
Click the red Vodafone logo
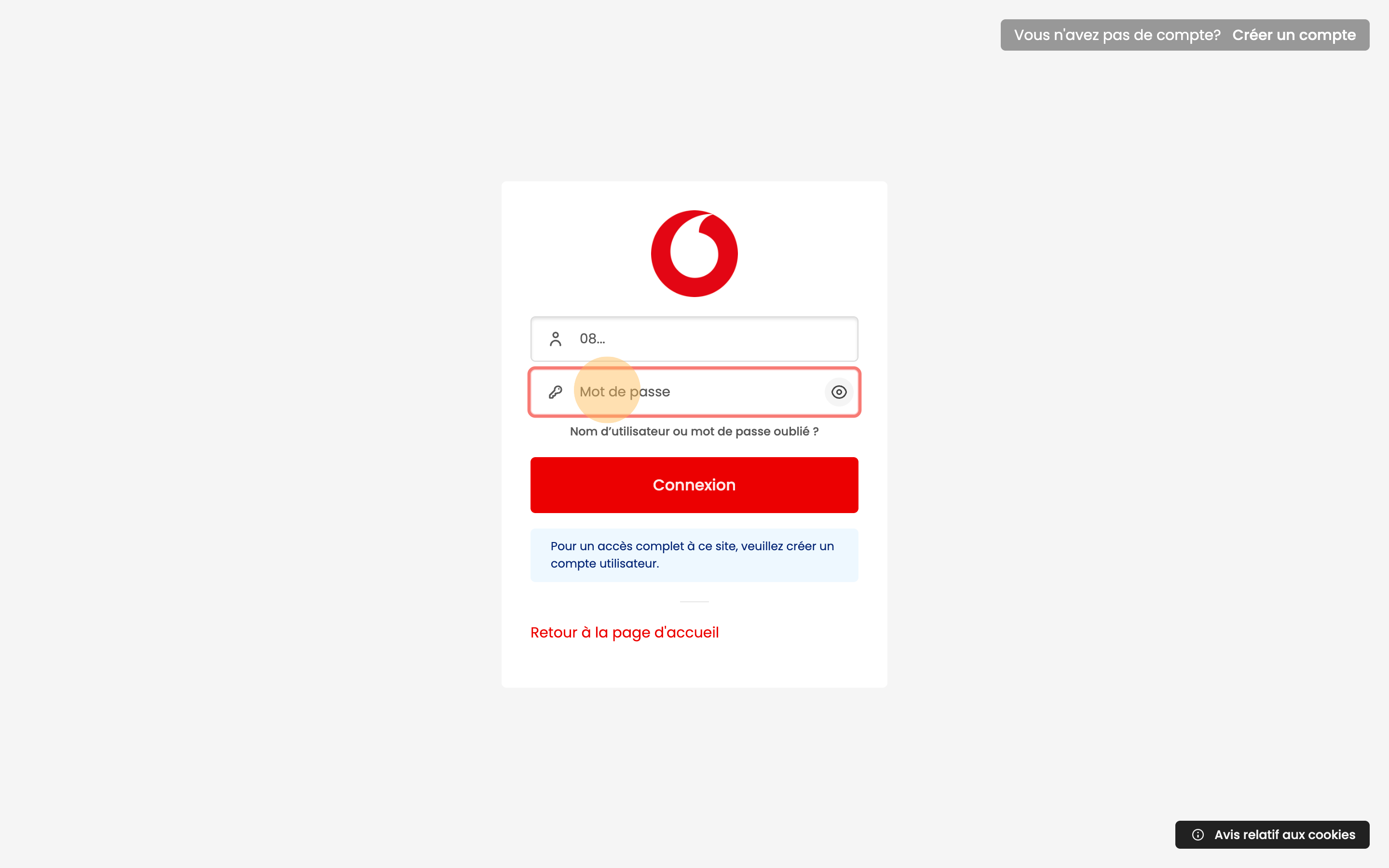[x=694, y=253]
